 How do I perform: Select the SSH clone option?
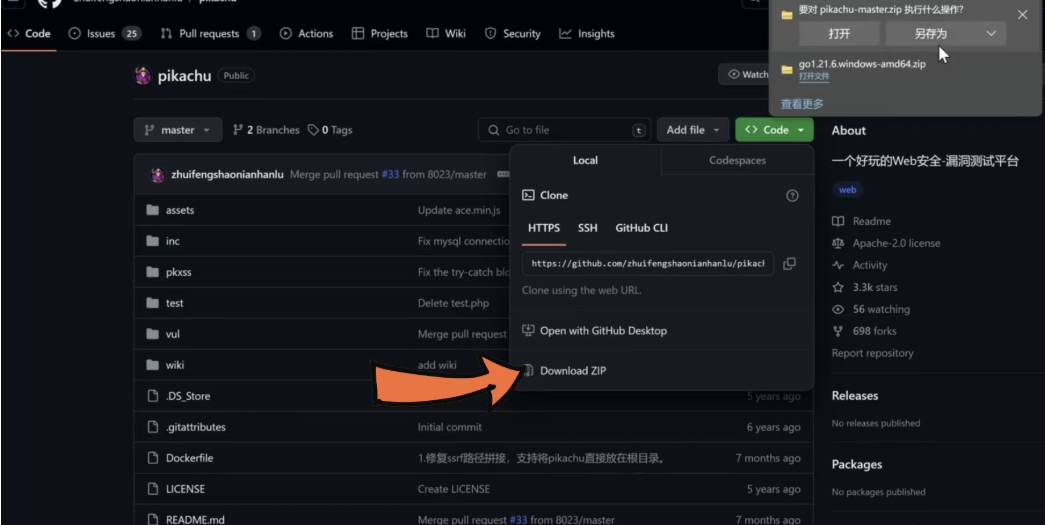pos(587,228)
